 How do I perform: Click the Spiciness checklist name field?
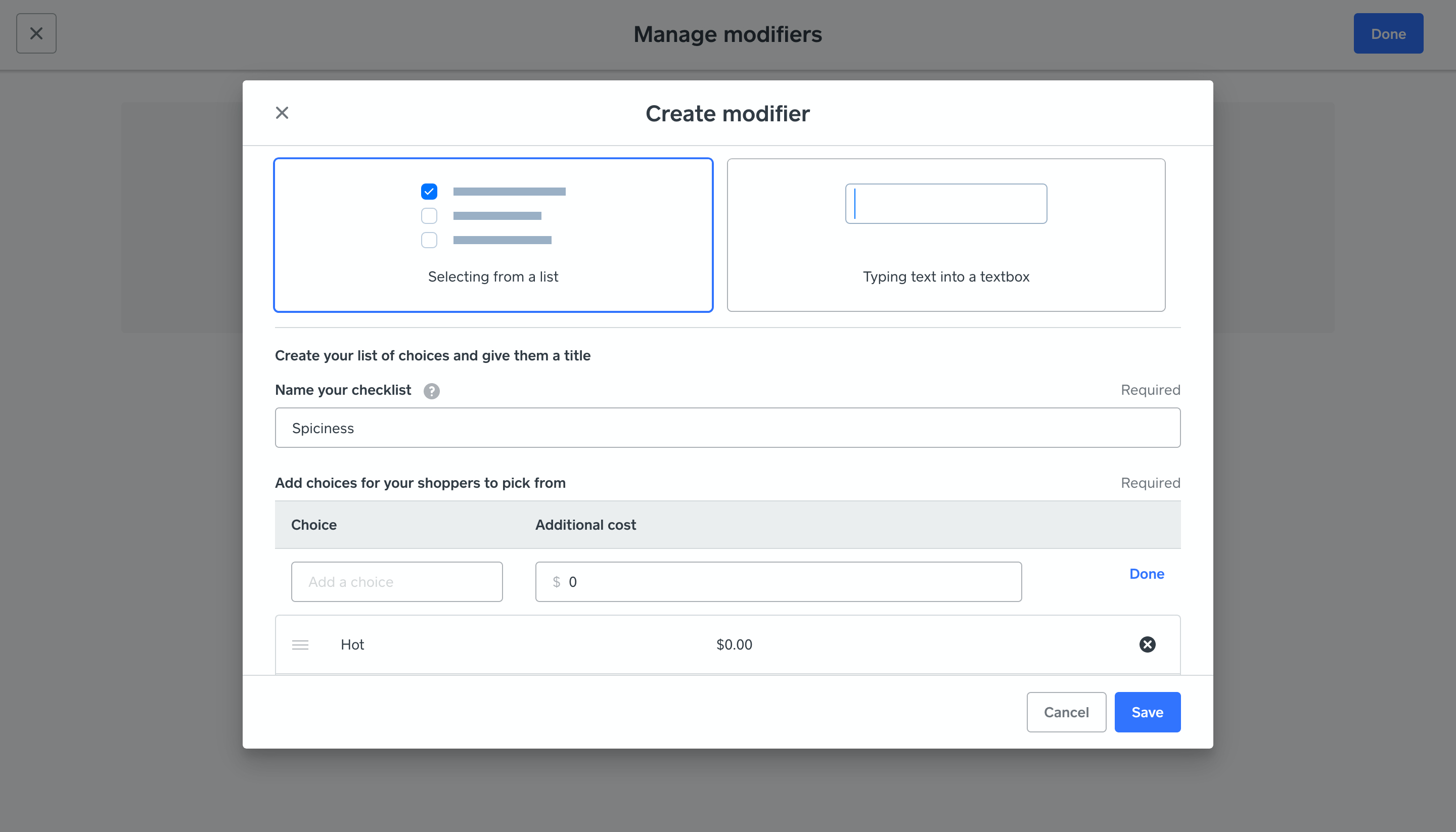coord(727,428)
